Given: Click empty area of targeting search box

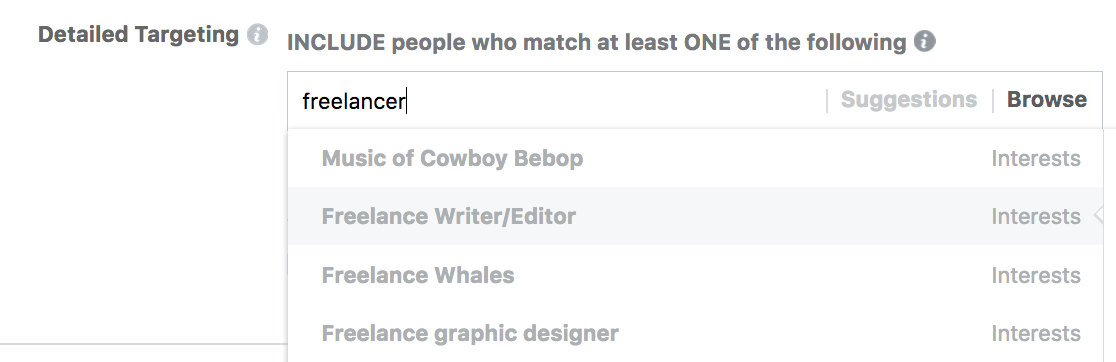Looking at the screenshot, I should (612, 100).
